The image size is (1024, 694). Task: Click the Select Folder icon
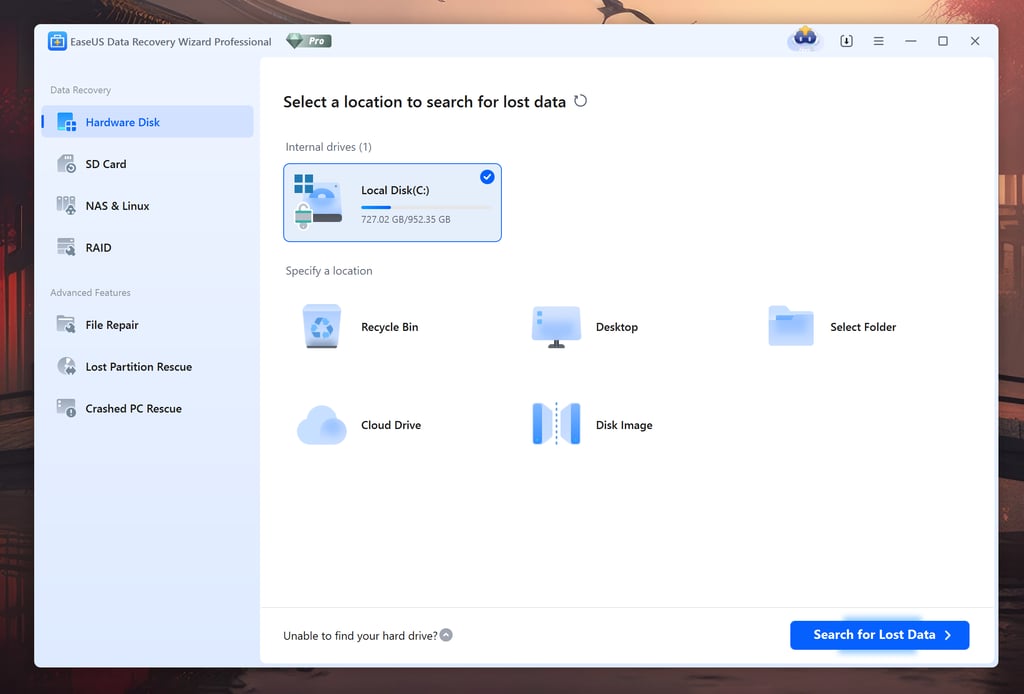pos(791,326)
